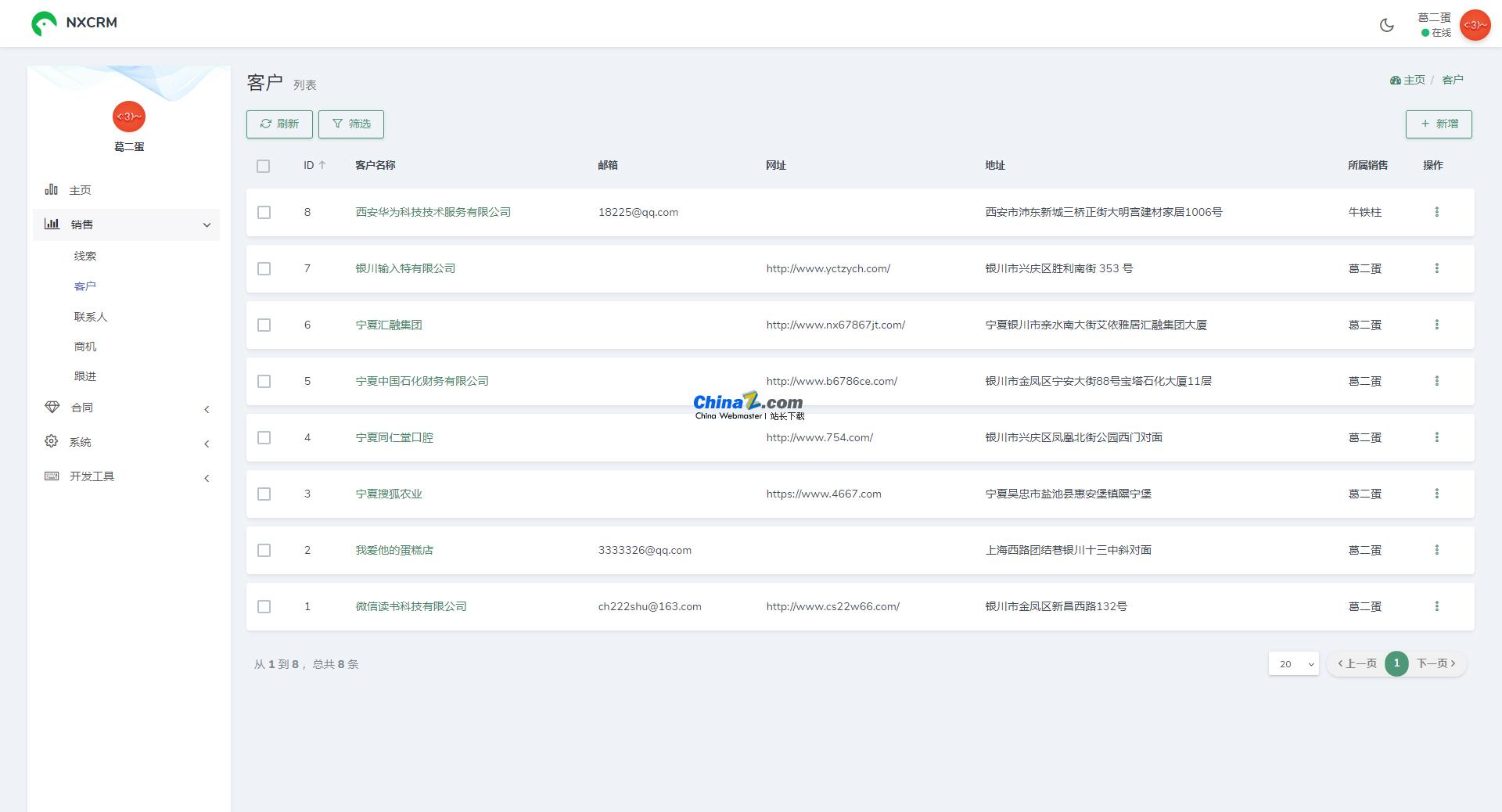Open actions menu for 西安华为科技技术服务有限公司 row
This screenshot has width=1502, height=812.
click(x=1436, y=212)
